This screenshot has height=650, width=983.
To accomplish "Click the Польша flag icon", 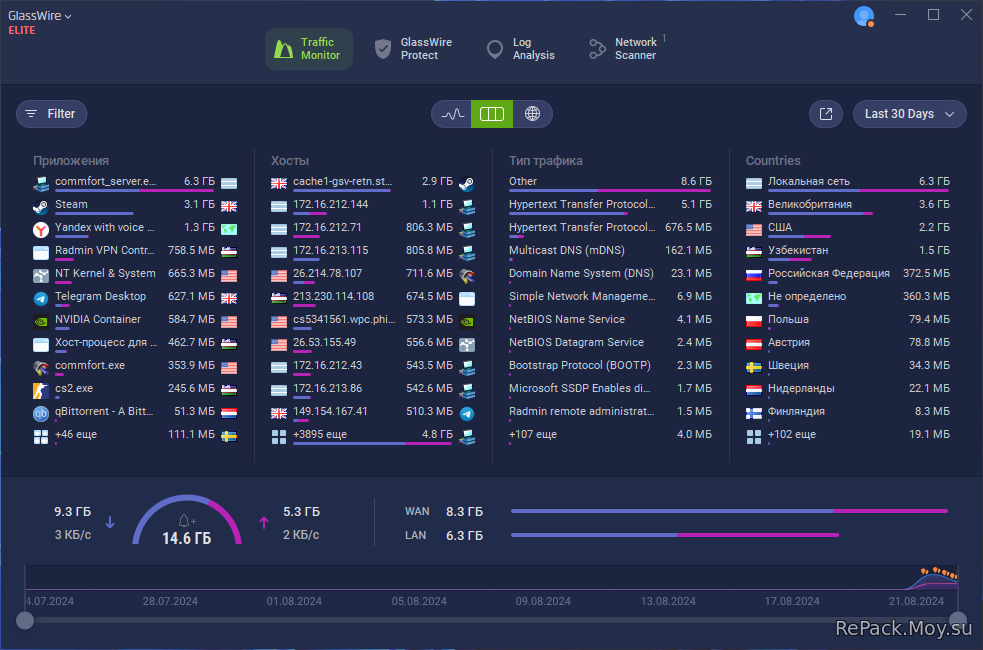I will [x=754, y=322].
